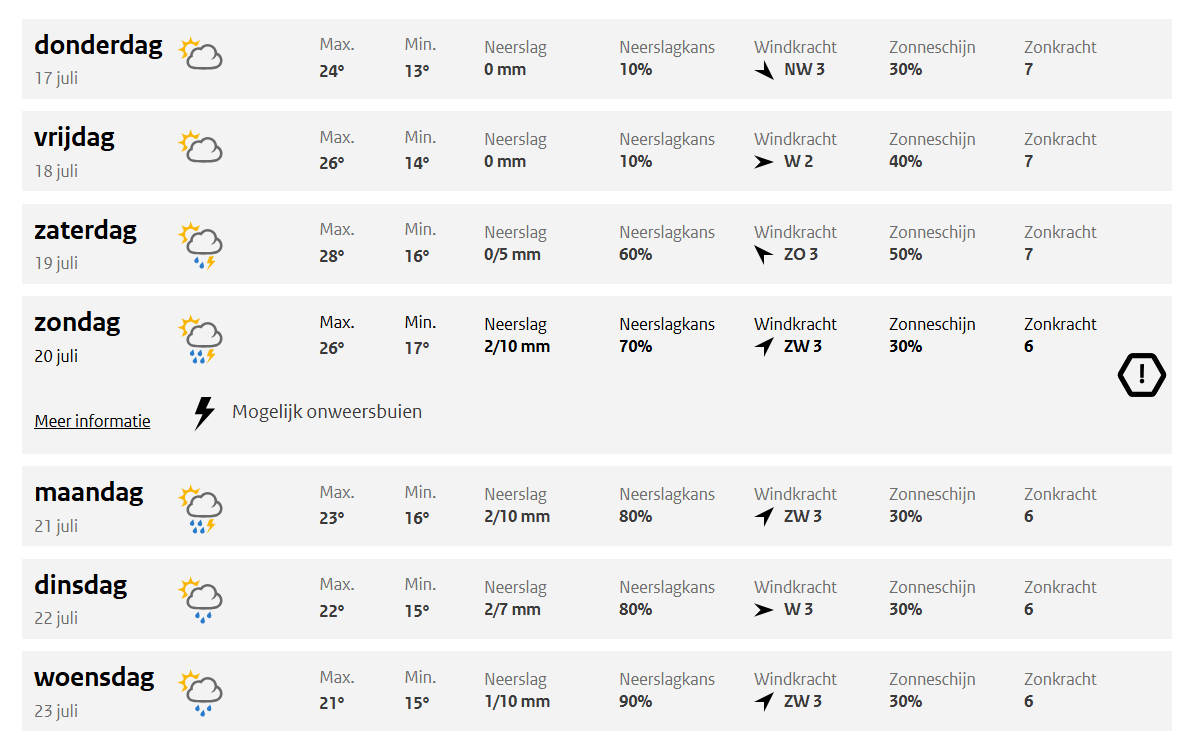Viewport: 1191px width, 754px height.
Task: Click the Mogelijk onweersbuien warning text
Action: click(327, 412)
